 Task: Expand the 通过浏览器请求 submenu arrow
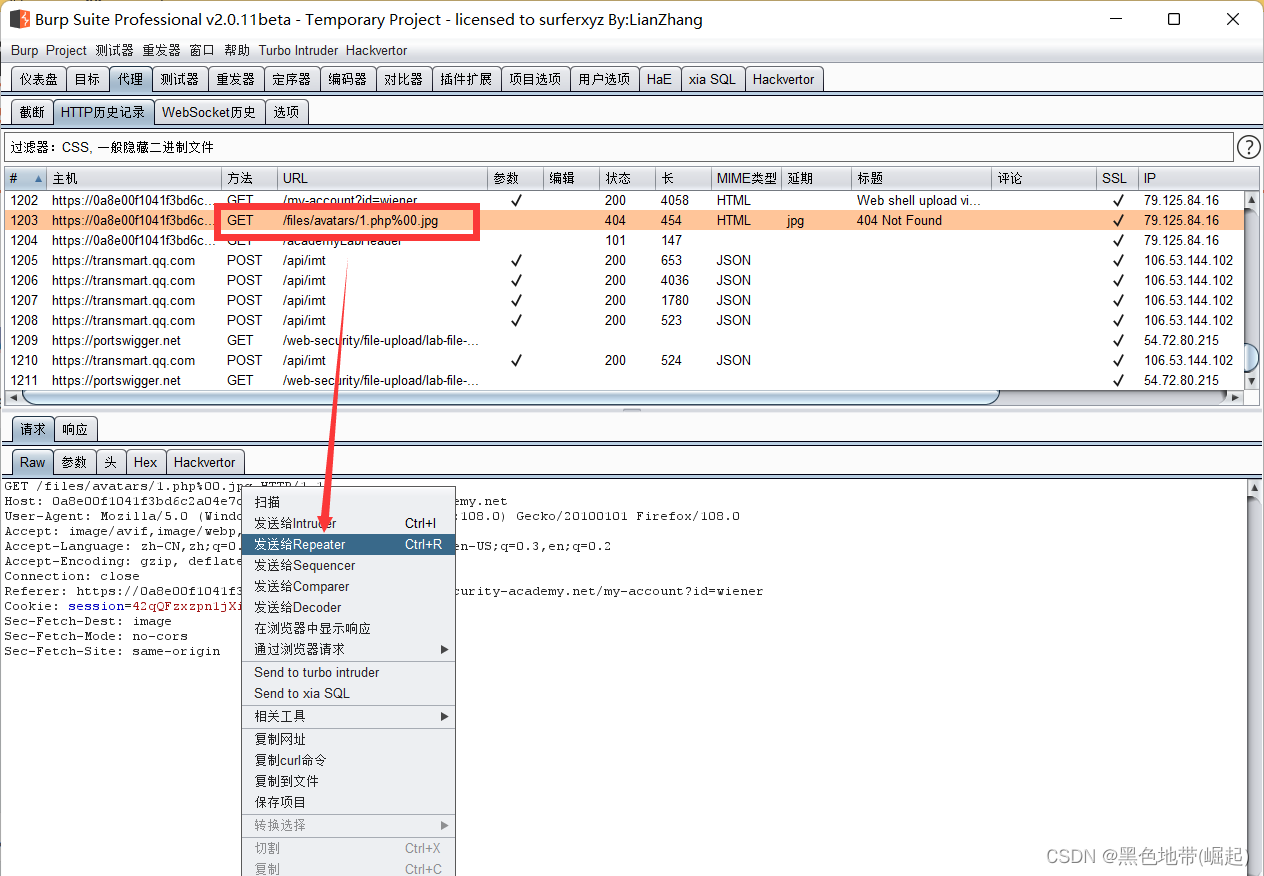pyautogui.click(x=445, y=650)
